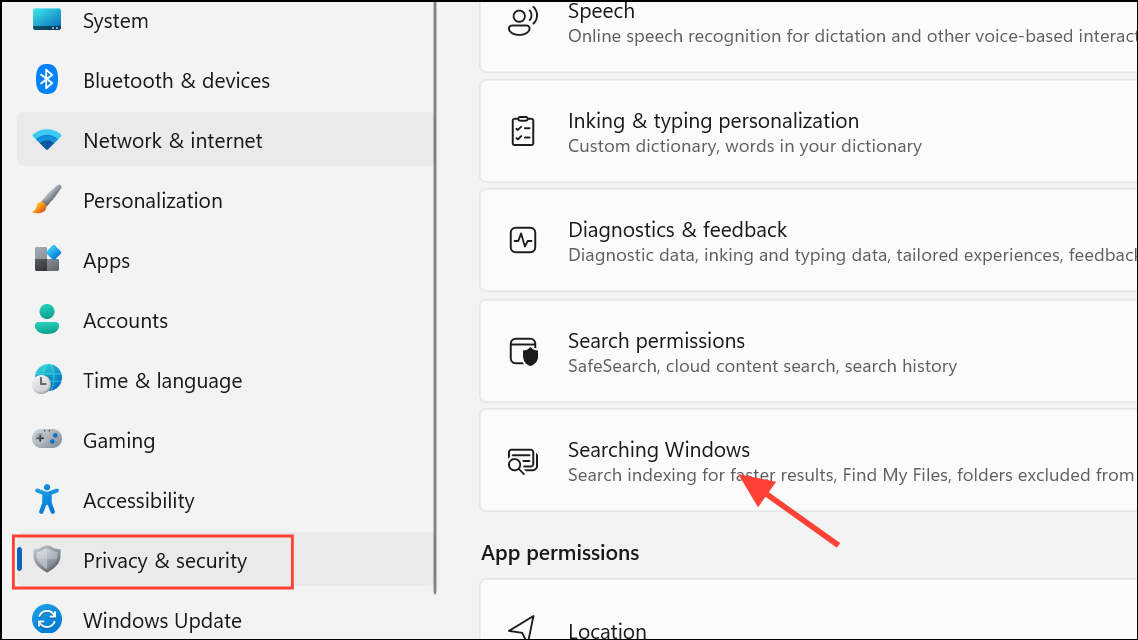Screen dimensions: 1138x640
Task: Click the Location arrow icon
Action: click(x=522, y=628)
